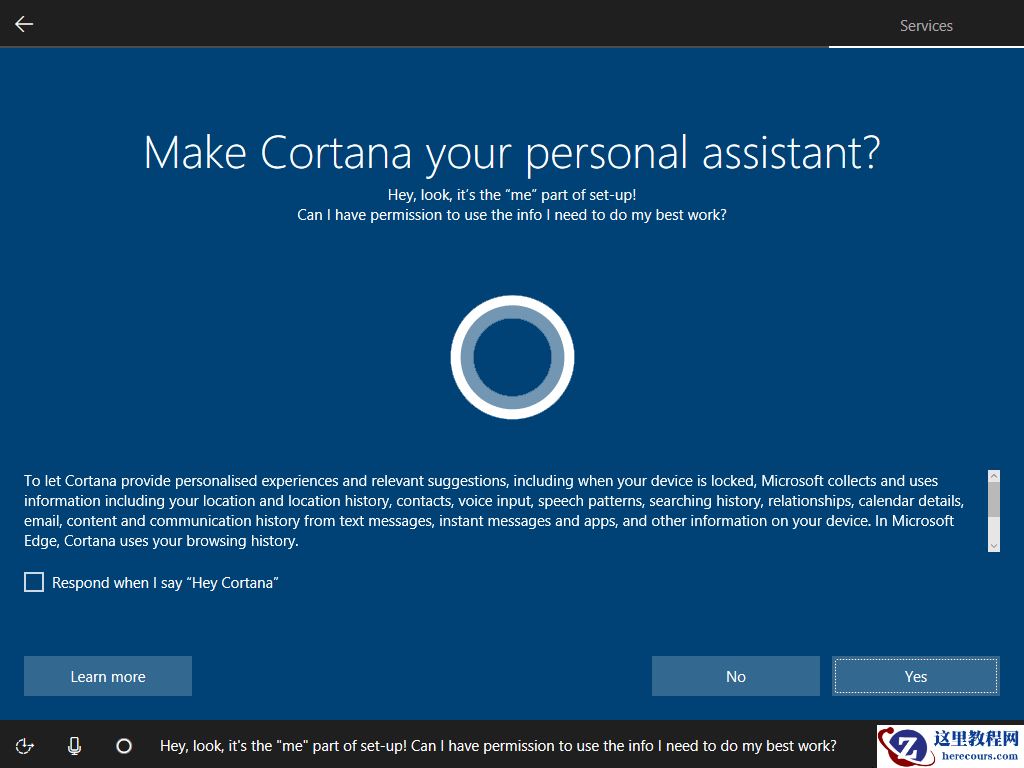Click the "Respond when I say Hey Cortana" label
This screenshot has height=768, width=1024.
click(x=165, y=583)
